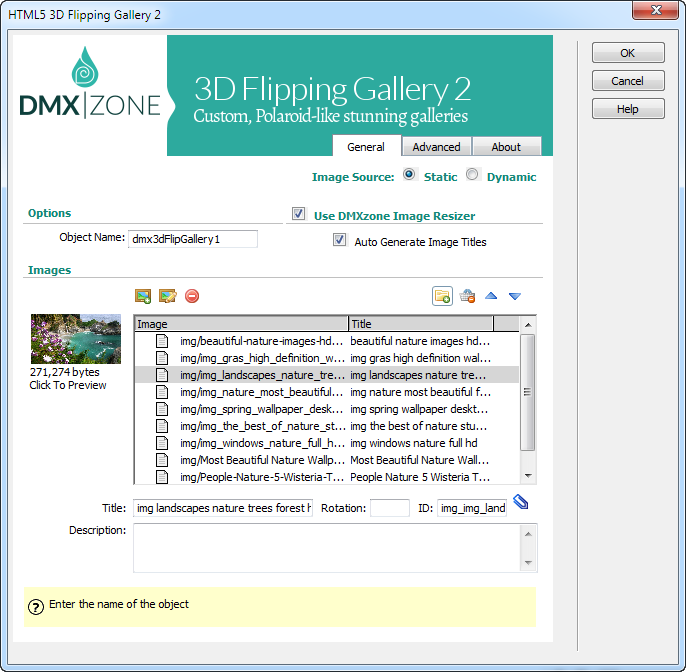Click the Image column header
This screenshot has height=672, width=686.
click(241, 324)
